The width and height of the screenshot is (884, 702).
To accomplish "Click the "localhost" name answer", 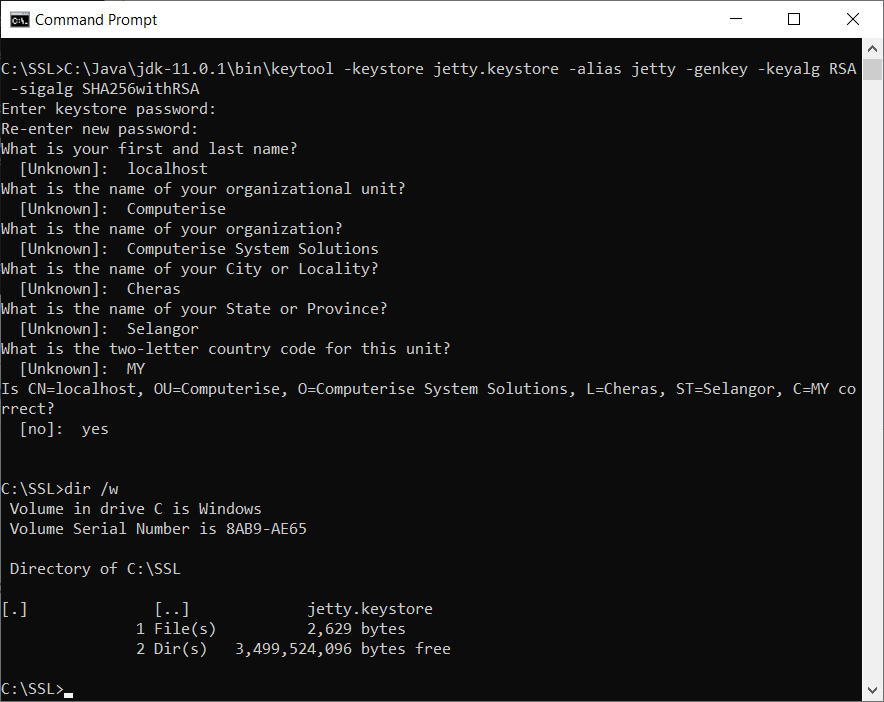I will [167, 169].
